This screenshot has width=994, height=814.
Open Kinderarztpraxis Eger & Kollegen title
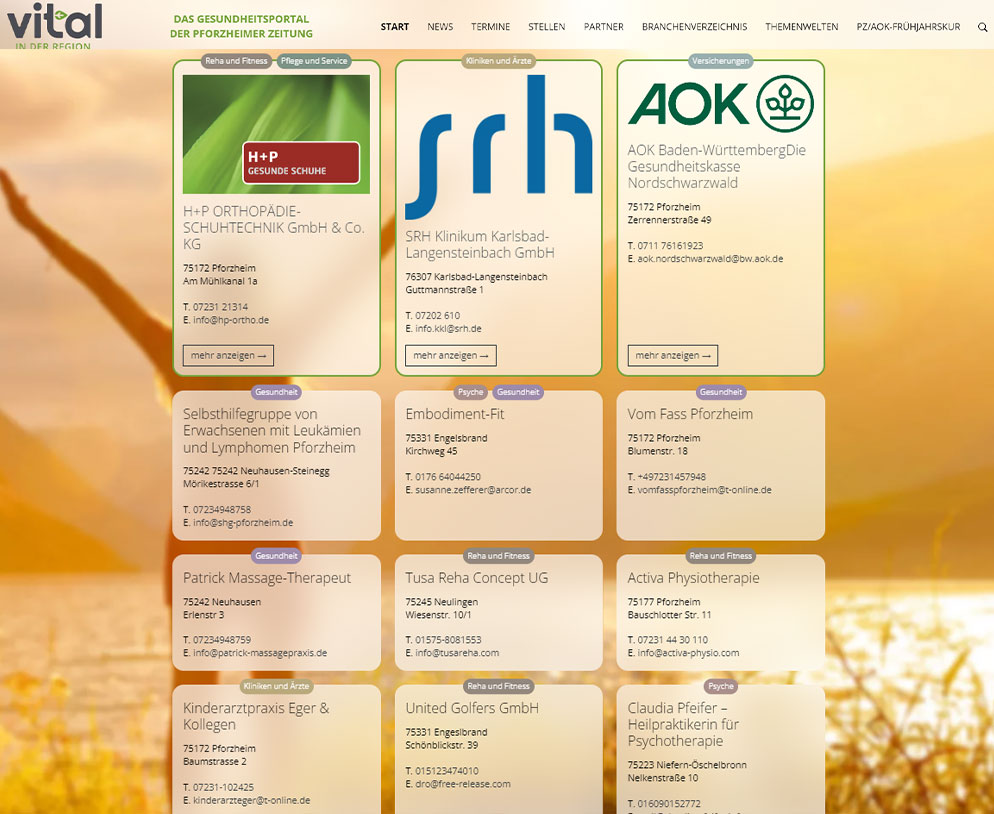pyautogui.click(x=256, y=716)
